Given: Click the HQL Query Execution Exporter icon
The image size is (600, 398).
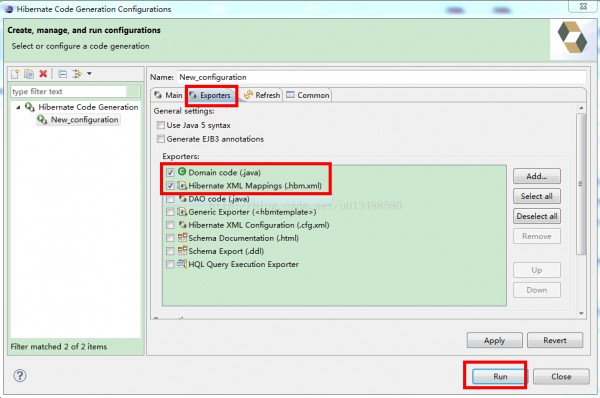Looking at the screenshot, I should pyautogui.click(x=182, y=264).
